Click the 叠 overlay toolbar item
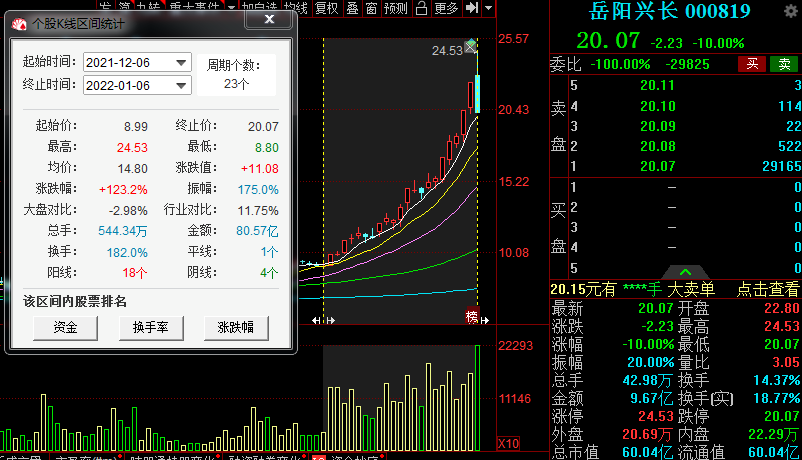 point(352,8)
